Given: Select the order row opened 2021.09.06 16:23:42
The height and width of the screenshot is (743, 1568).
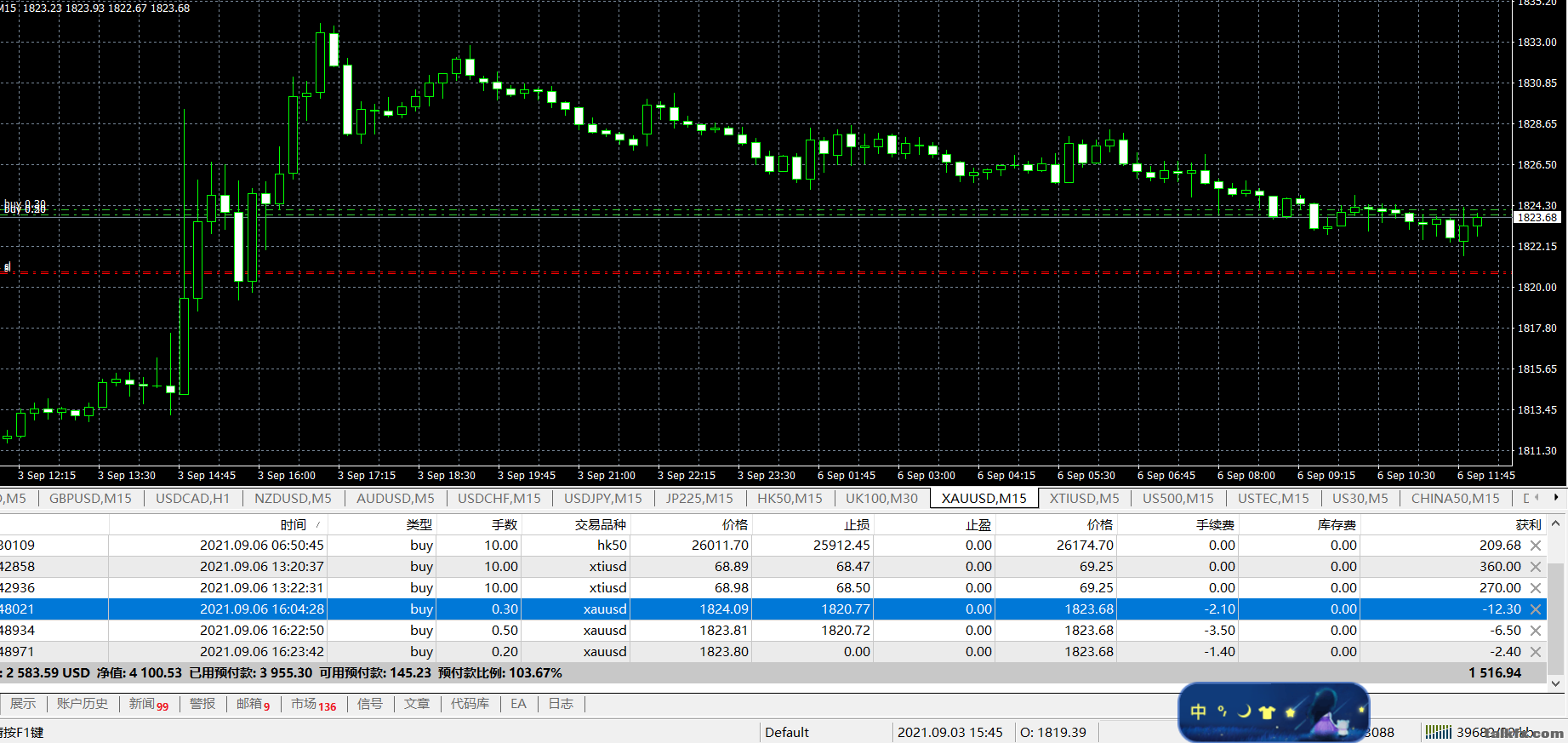Looking at the screenshot, I should coord(773,652).
